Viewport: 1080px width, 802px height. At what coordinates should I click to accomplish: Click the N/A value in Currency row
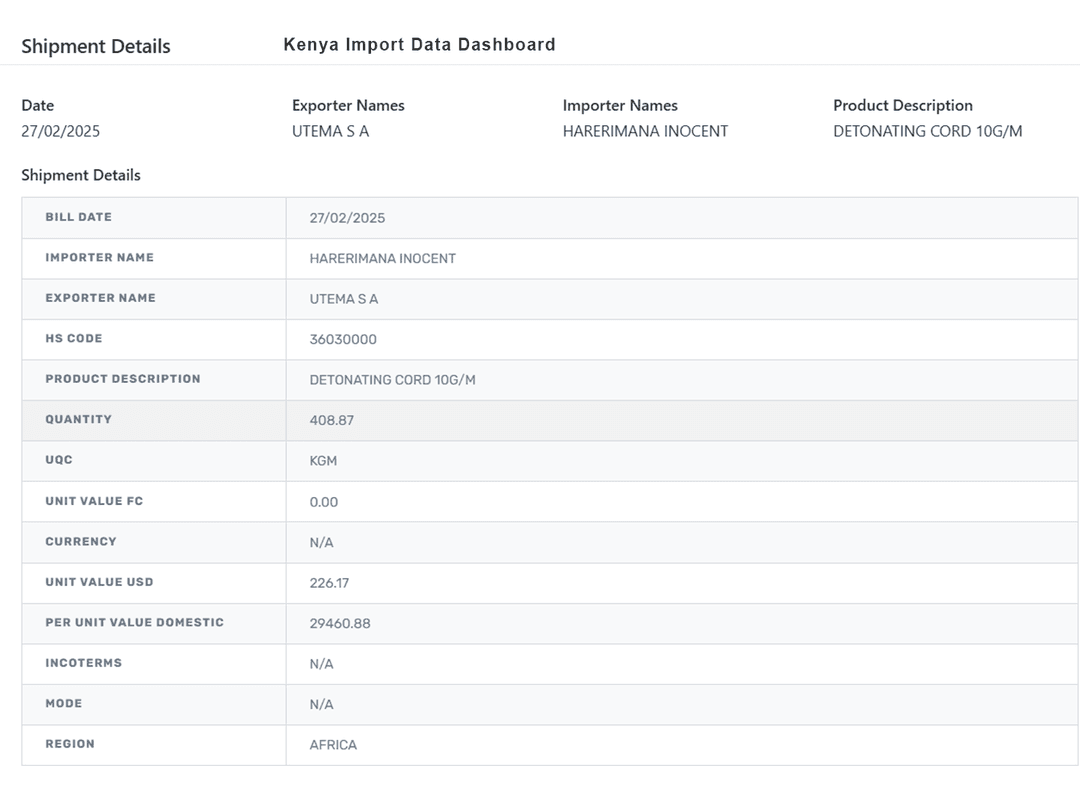click(321, 543)
